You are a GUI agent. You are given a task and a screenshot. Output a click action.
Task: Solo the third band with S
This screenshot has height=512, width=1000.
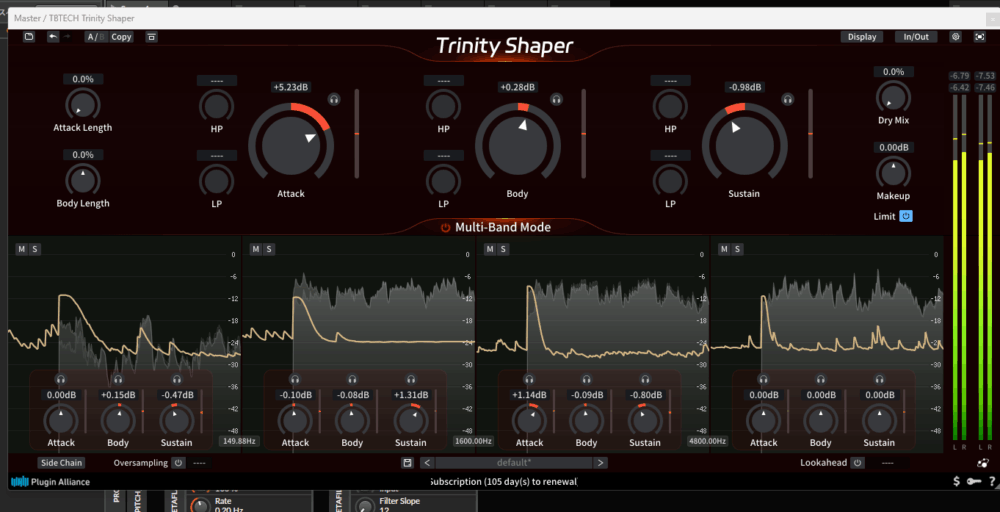point(503,249)
